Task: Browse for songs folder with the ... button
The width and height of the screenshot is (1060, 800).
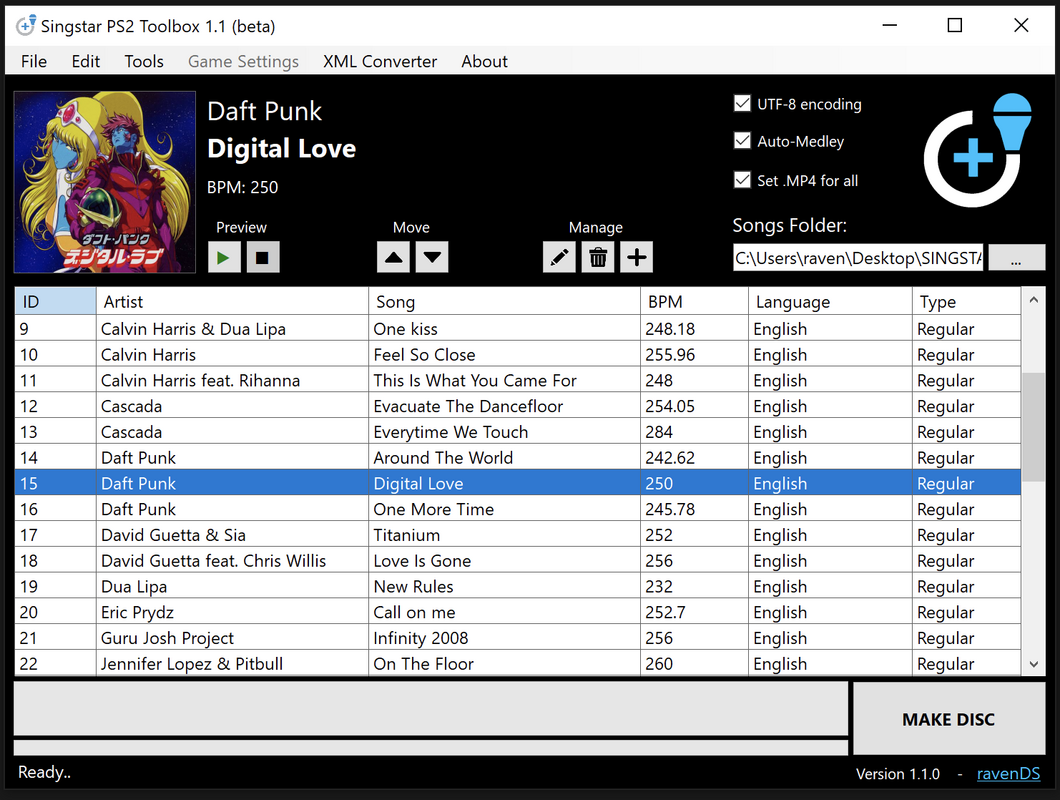Action: coord(1016,258)
